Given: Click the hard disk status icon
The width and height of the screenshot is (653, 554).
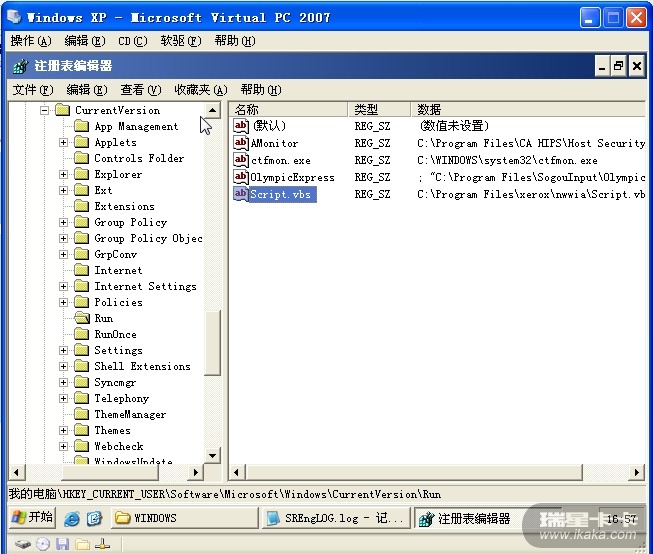Looking at the screenshot, I should click(23, 544).
